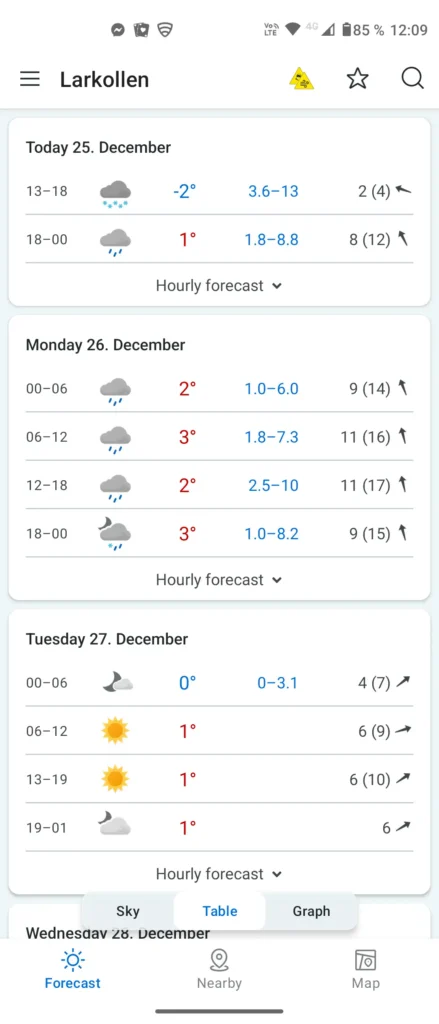439x1024 pixels.
Task: Tap the sun icon for Tuesday 06–12
Action: coord(115,731)
